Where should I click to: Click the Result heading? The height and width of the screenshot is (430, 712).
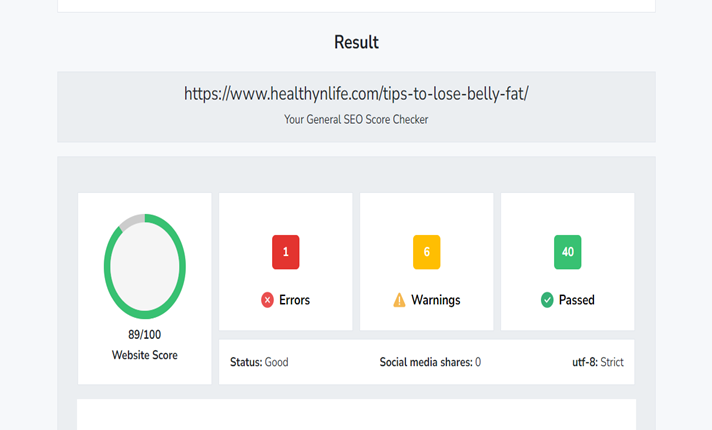coord(356,43)
